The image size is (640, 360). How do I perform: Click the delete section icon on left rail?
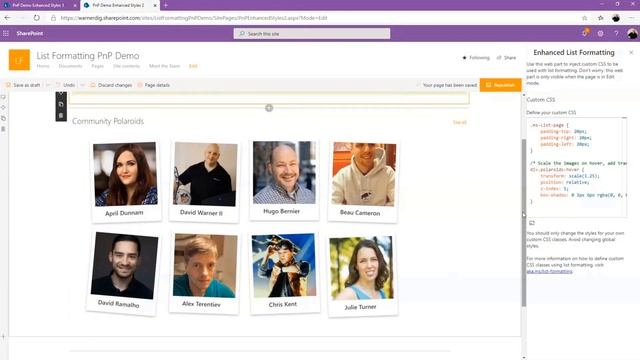tap(3, 129)
